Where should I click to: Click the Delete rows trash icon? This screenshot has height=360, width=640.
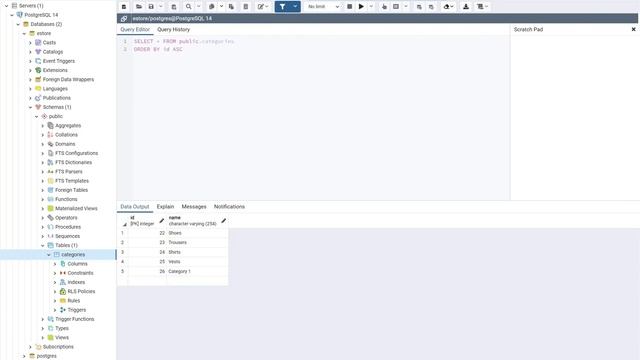[x=246, y=7]
